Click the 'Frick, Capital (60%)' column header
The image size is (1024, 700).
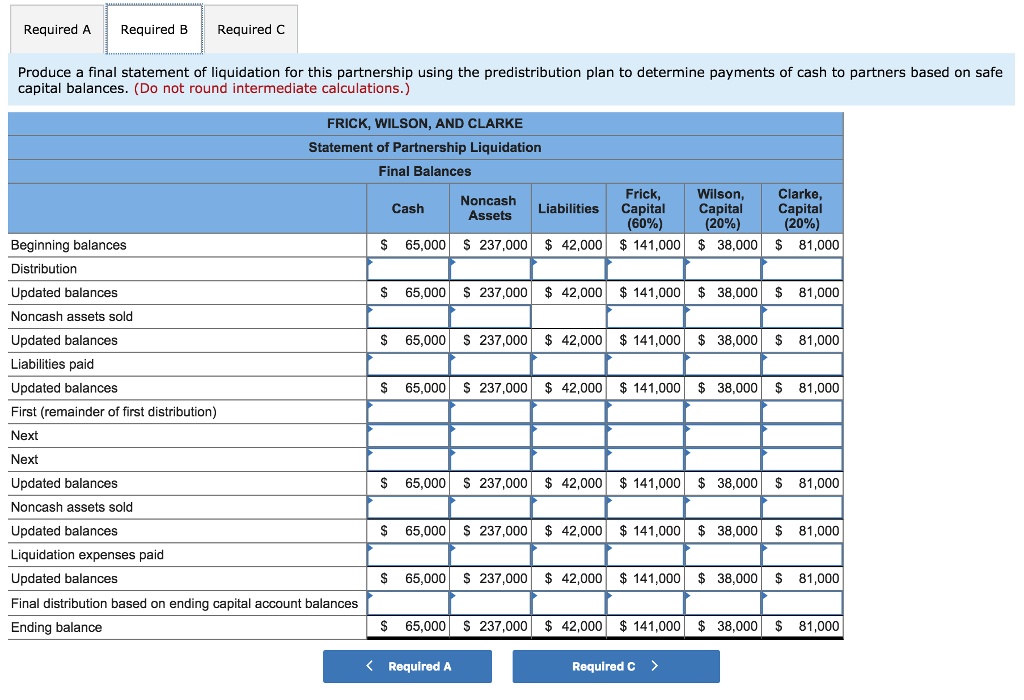(x=643, y=209)
